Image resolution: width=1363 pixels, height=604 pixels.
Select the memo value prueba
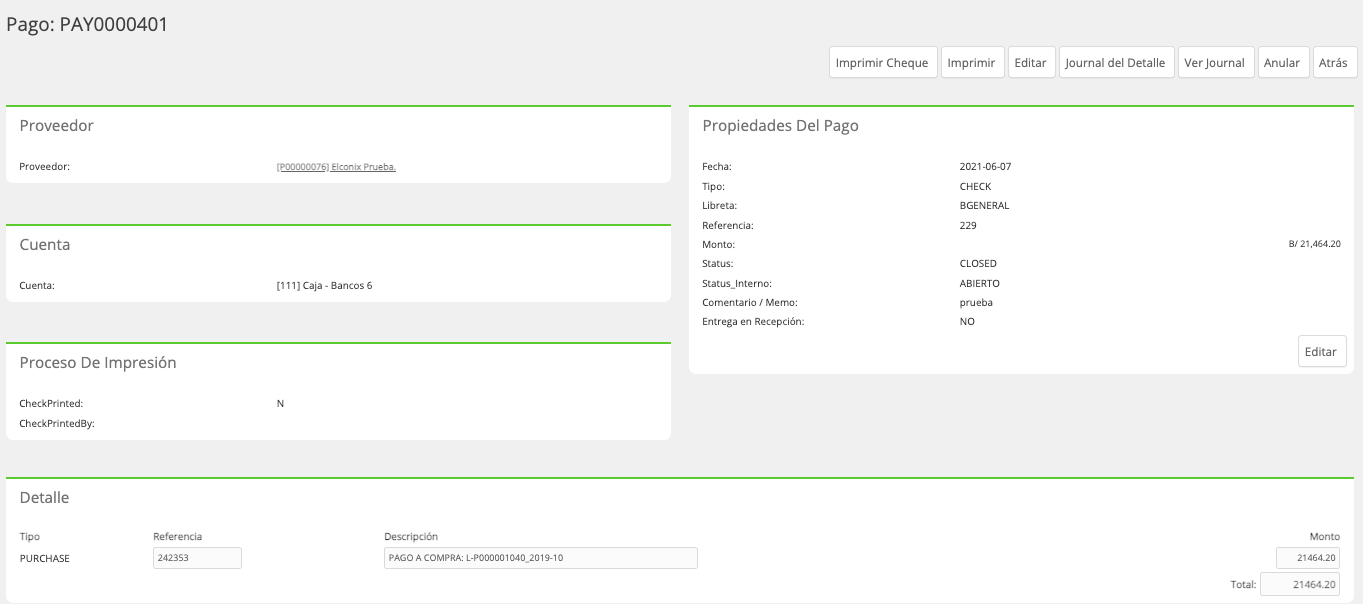tap(976, 303)
